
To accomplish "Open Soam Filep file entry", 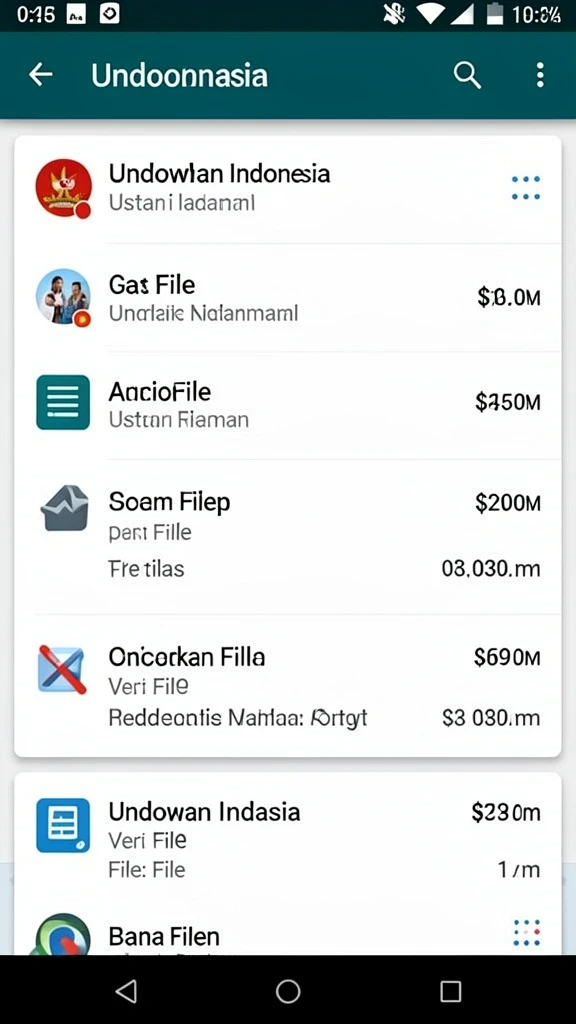I will click(287, 536).
